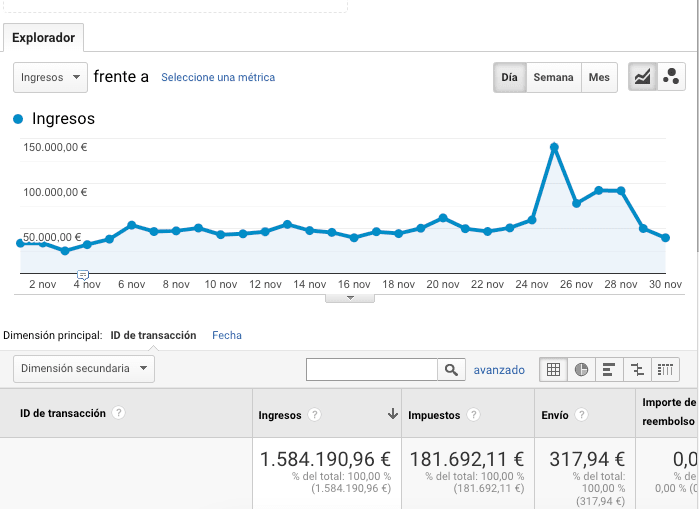This screenshot has height=509, width=699.
Task: Switch primary dimension to Fecha
Action: 227,336
